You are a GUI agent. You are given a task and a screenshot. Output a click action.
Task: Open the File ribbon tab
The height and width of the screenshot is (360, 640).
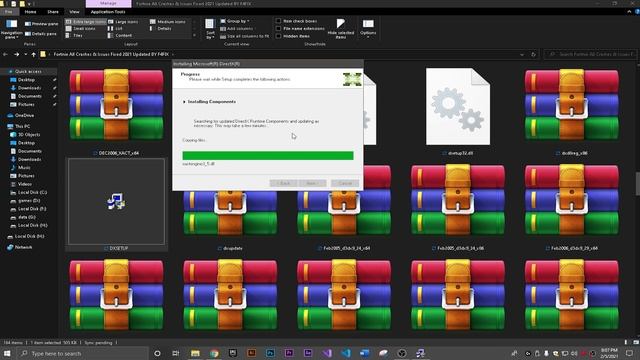[9, 12]
